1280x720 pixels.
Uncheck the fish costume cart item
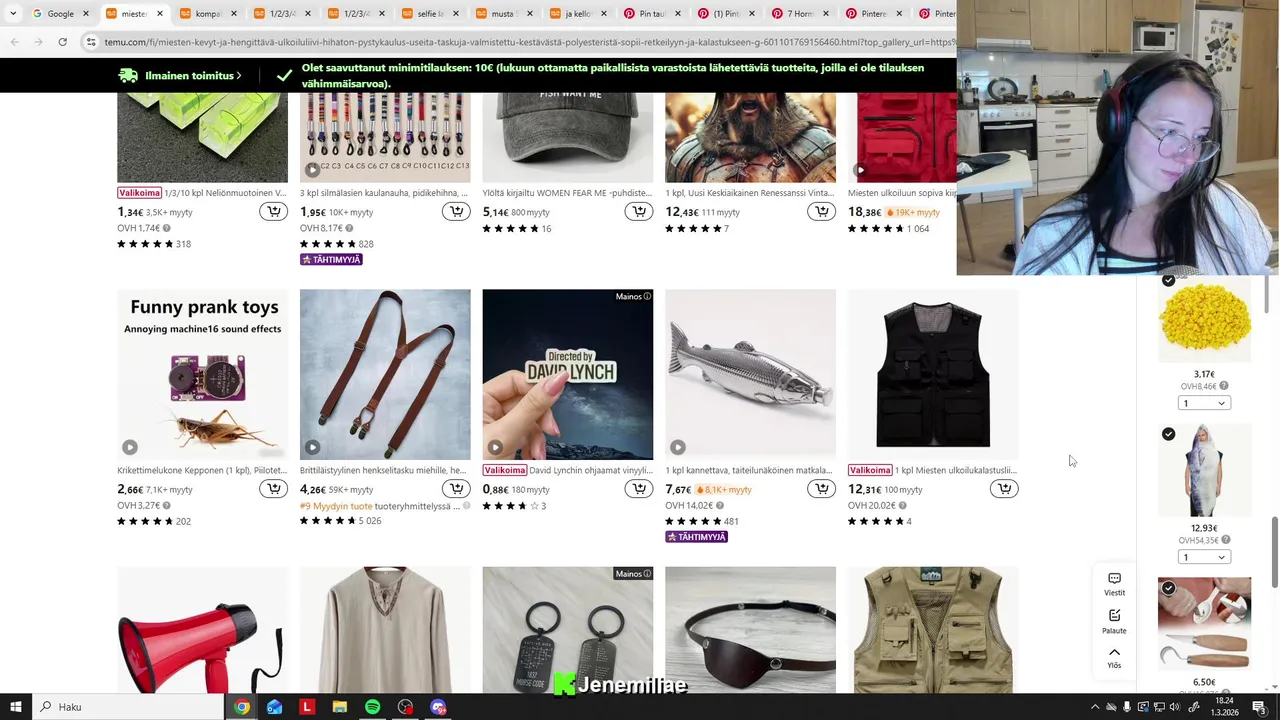(1168, 434)
